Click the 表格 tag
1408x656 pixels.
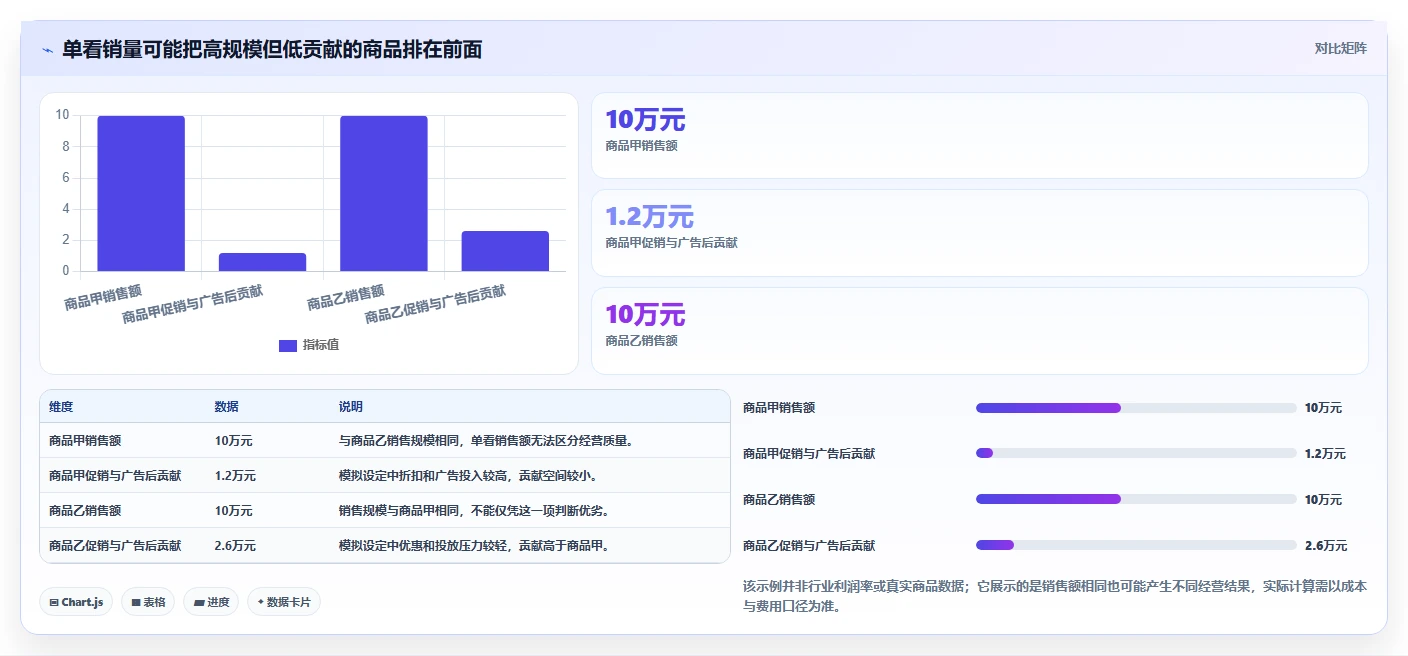149,602
